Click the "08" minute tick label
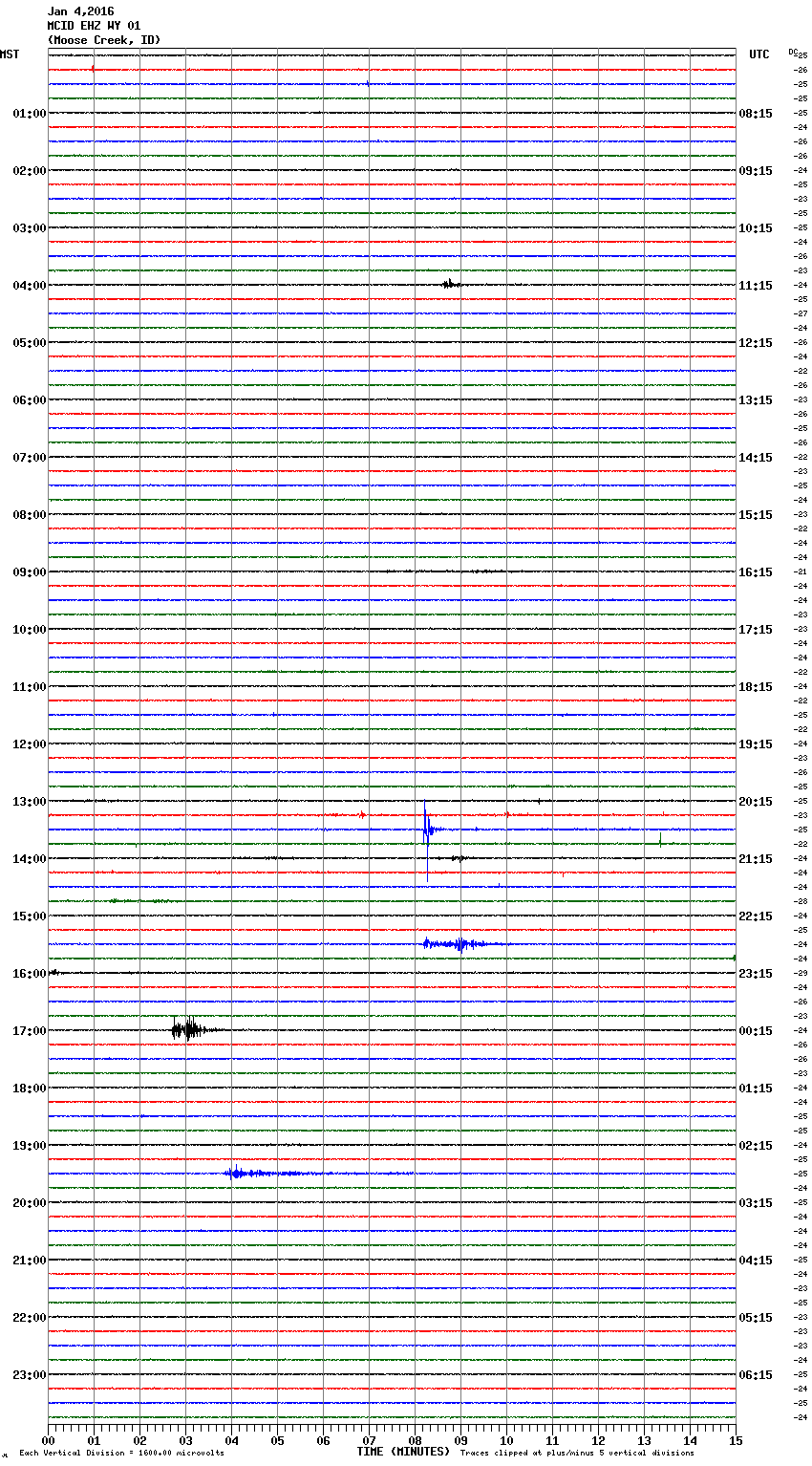Image resolution: width=812 pixels, height=1466 pixels. [x=415, y=1440]
